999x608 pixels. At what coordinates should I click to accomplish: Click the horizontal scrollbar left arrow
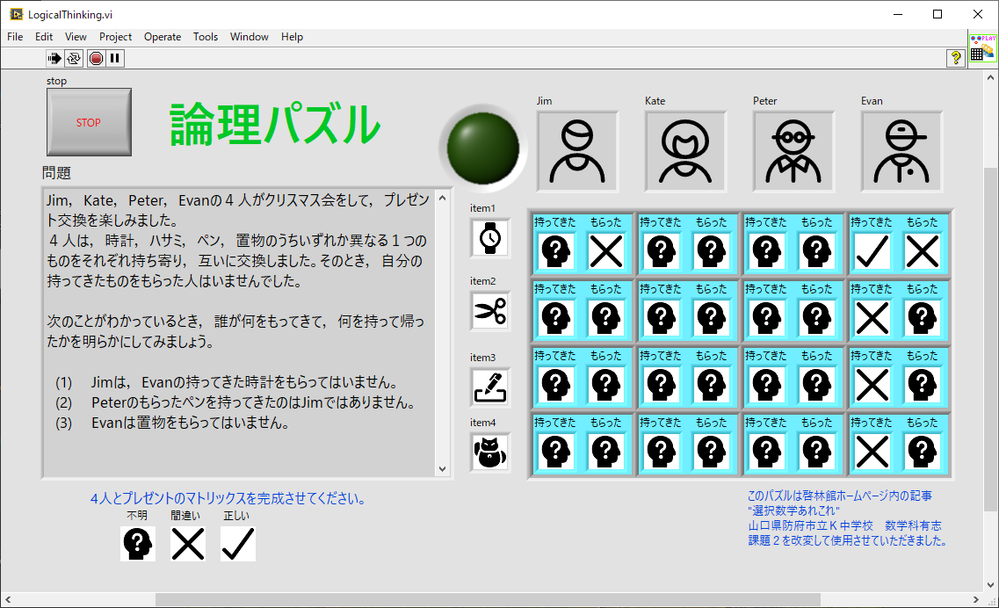click(x=8, y=600)
